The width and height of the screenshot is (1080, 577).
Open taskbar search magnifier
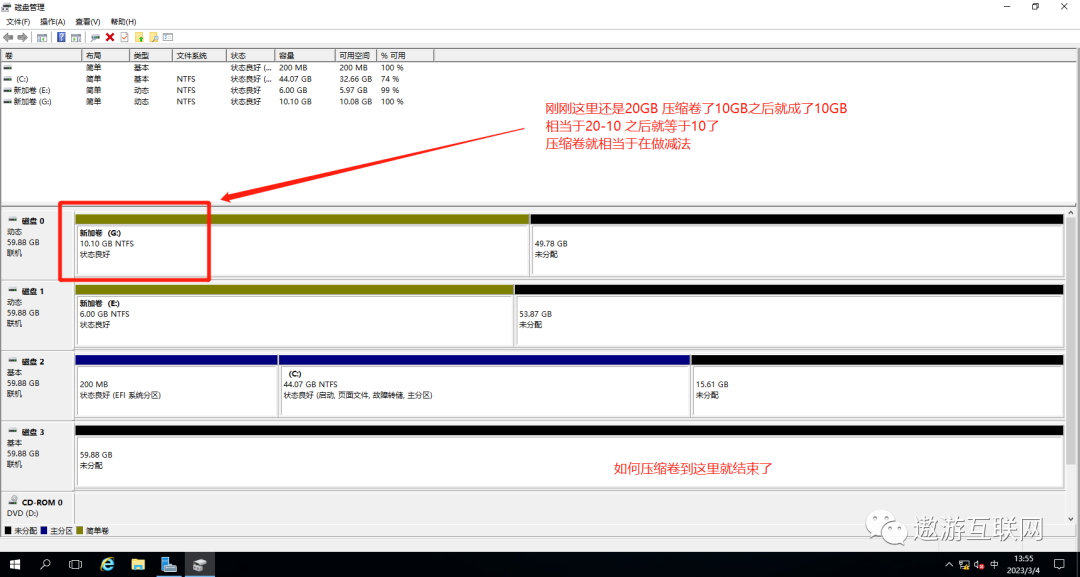(45, 565)
